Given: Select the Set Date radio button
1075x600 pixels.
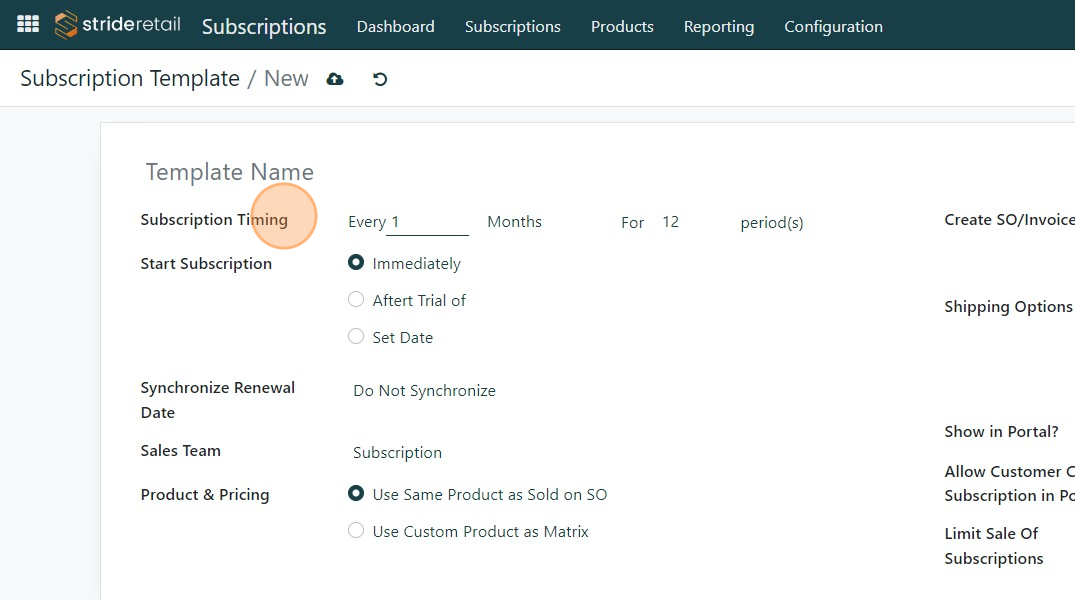Looking at the screenshot, I should [356, 337].
